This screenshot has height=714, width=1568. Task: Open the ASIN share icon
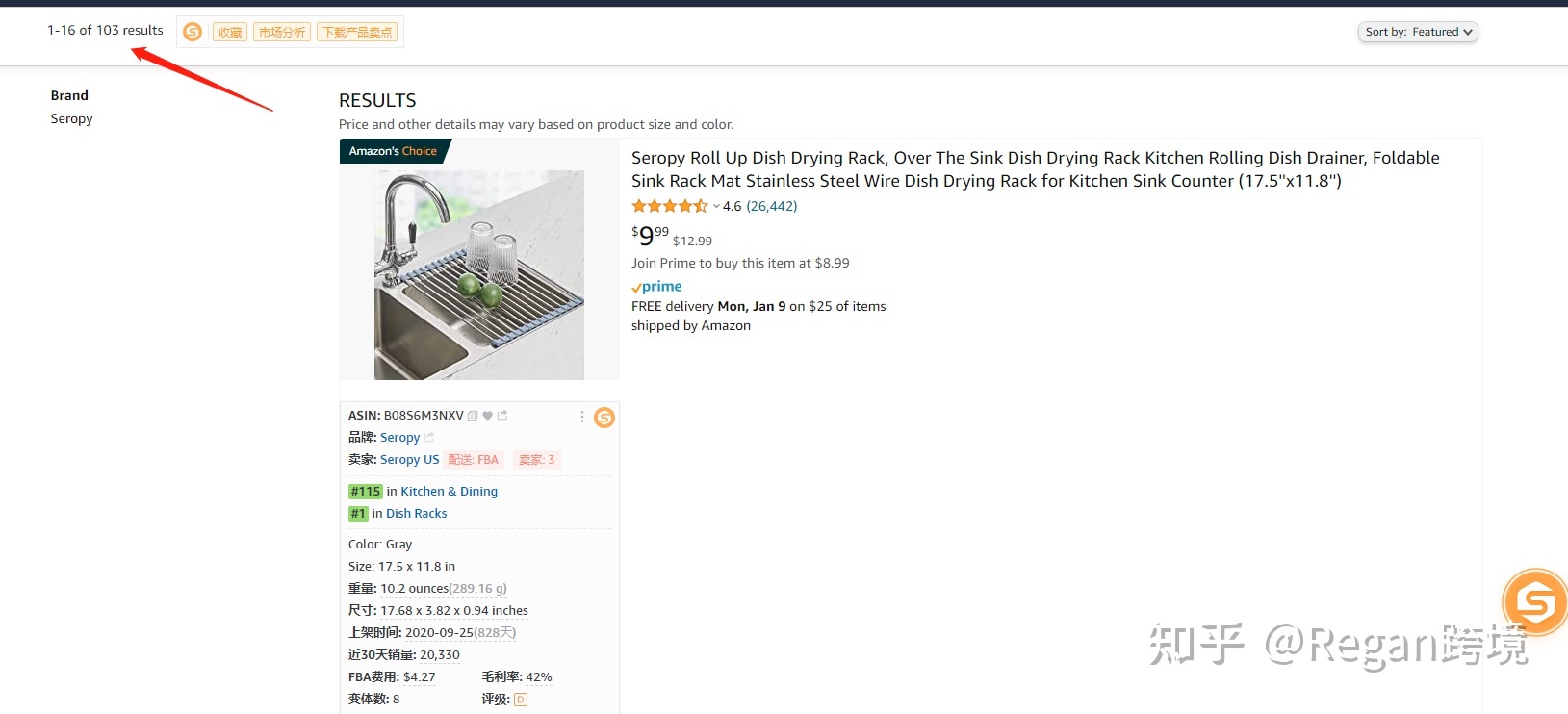[502, 416]
